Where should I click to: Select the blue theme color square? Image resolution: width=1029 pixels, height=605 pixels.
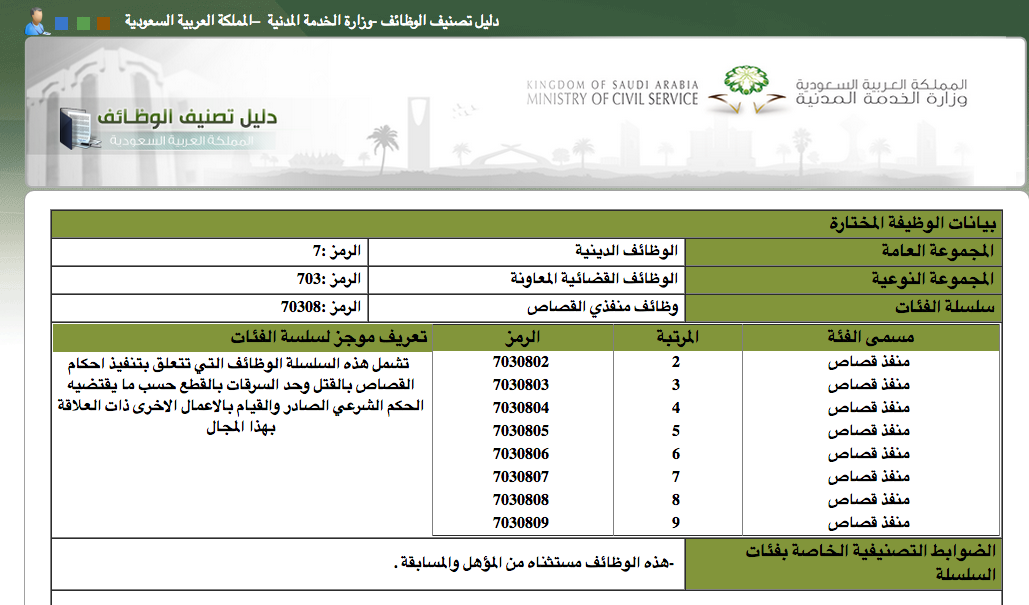click(x=61, y=23)
